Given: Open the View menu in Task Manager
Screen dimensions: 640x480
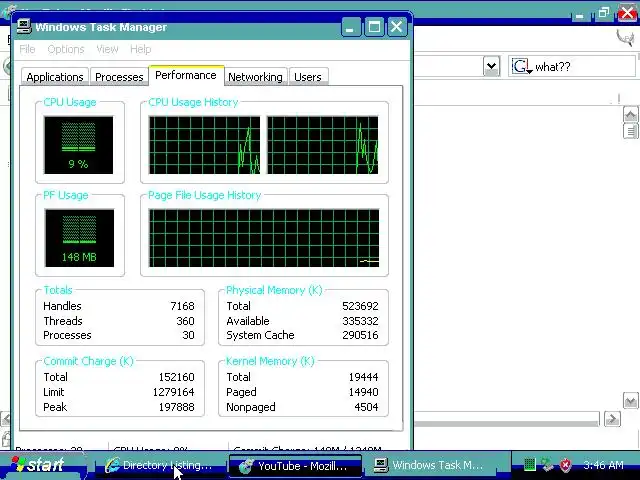Looking at the screenshot, I should click(107, 49).
